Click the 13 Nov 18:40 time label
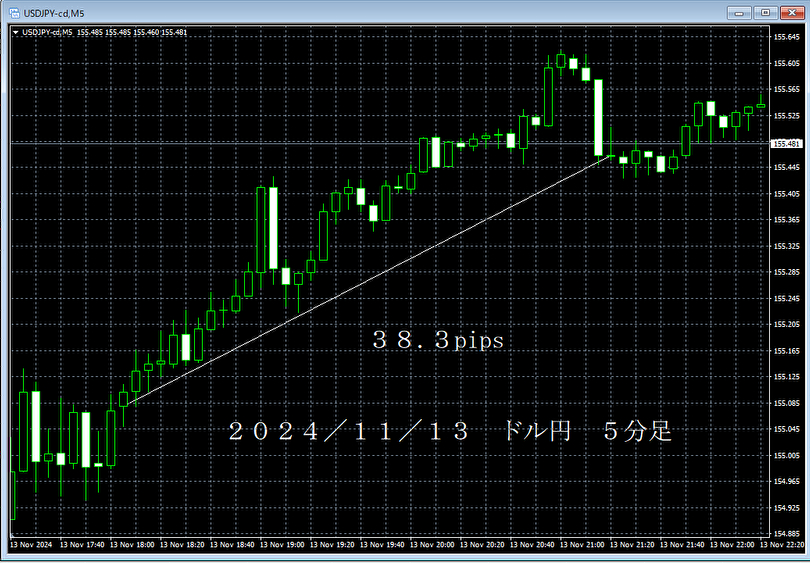 click(x=233, y=545)
